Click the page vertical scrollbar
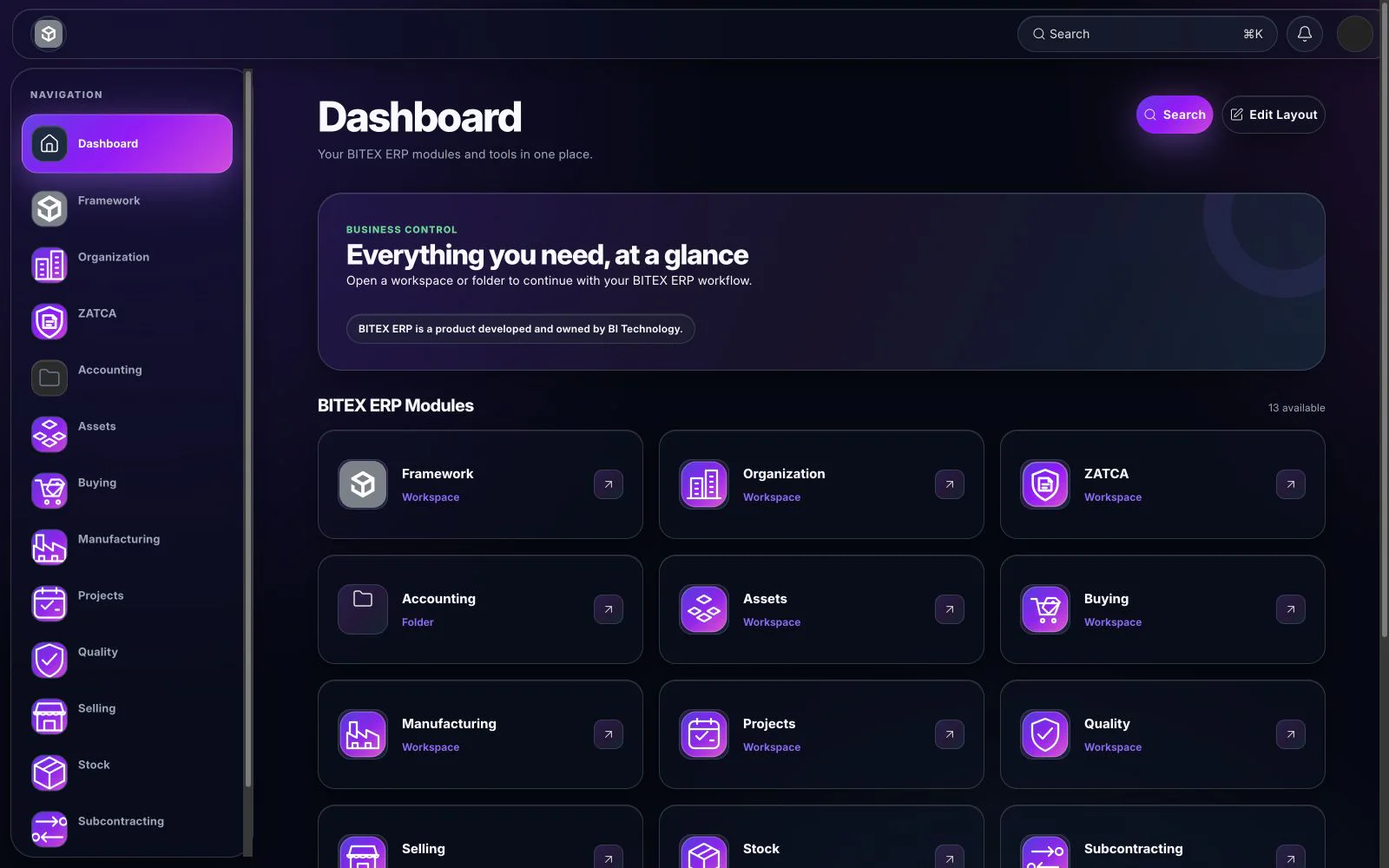Viewport: 1389px width, 868px height. point(1385,319)
